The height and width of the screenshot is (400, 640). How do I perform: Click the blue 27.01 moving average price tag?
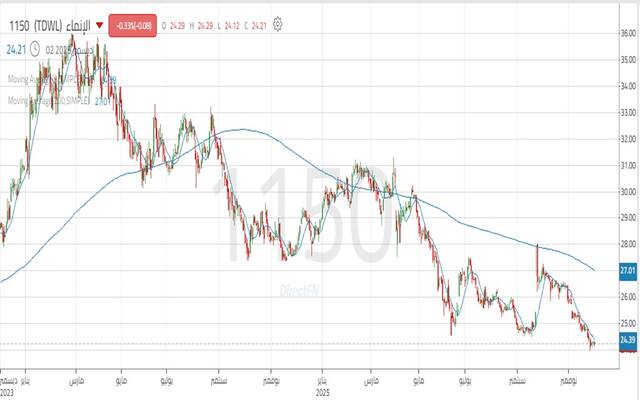pos(627,270)
